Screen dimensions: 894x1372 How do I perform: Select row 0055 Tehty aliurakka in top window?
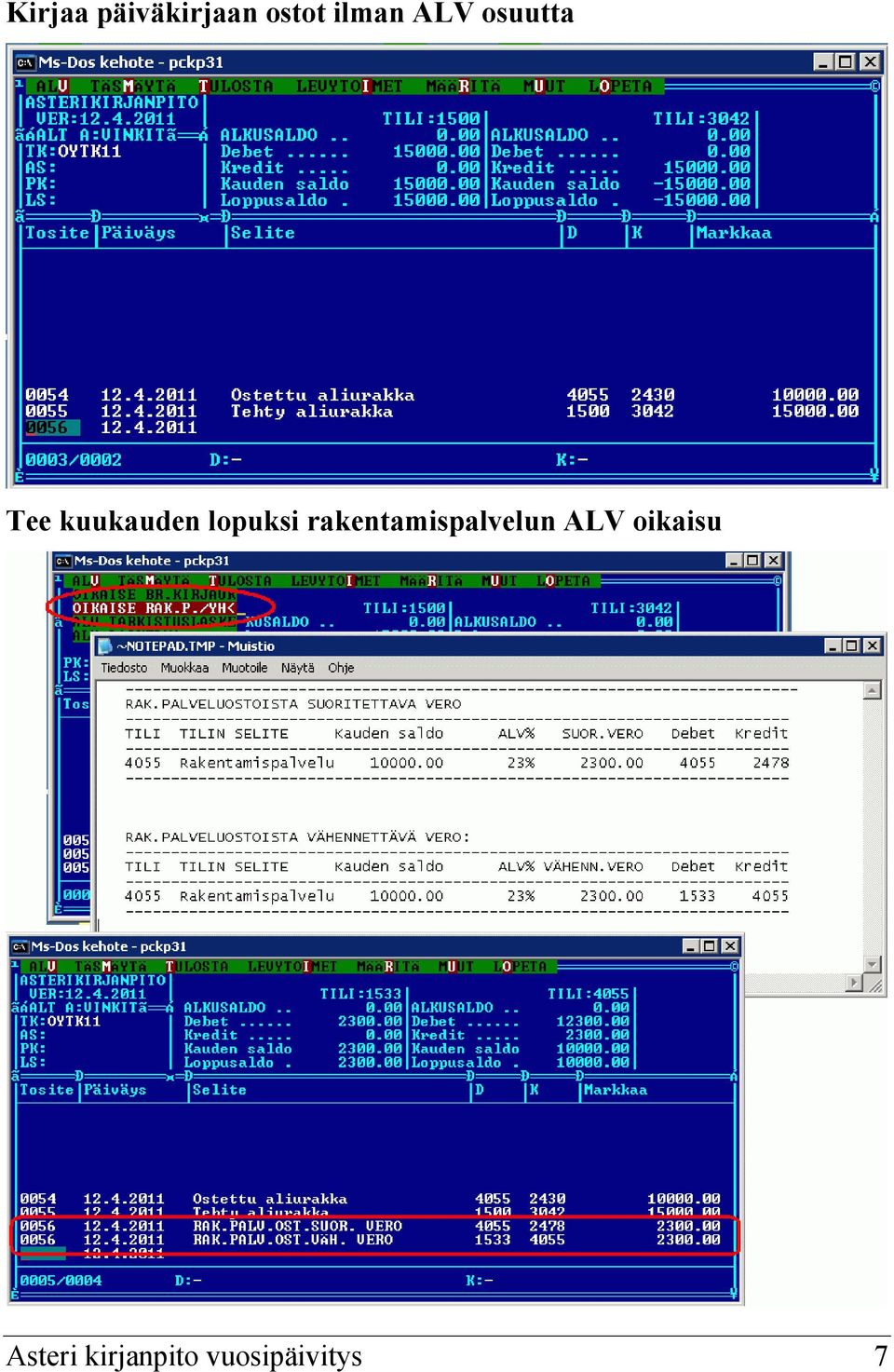pos(441,411)
